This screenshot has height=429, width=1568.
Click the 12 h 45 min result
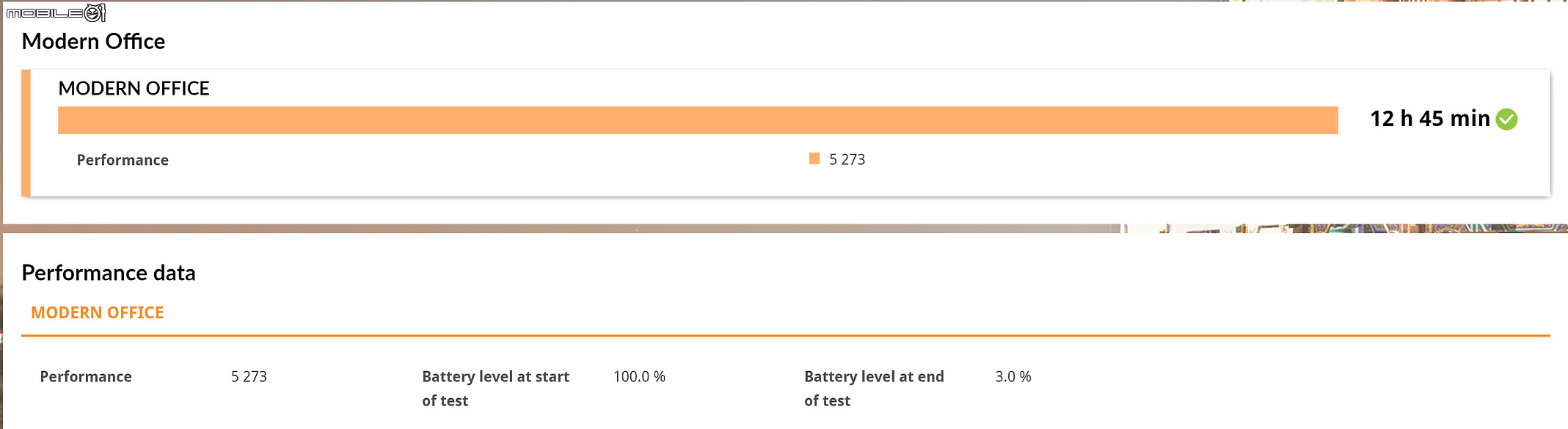1429,119
